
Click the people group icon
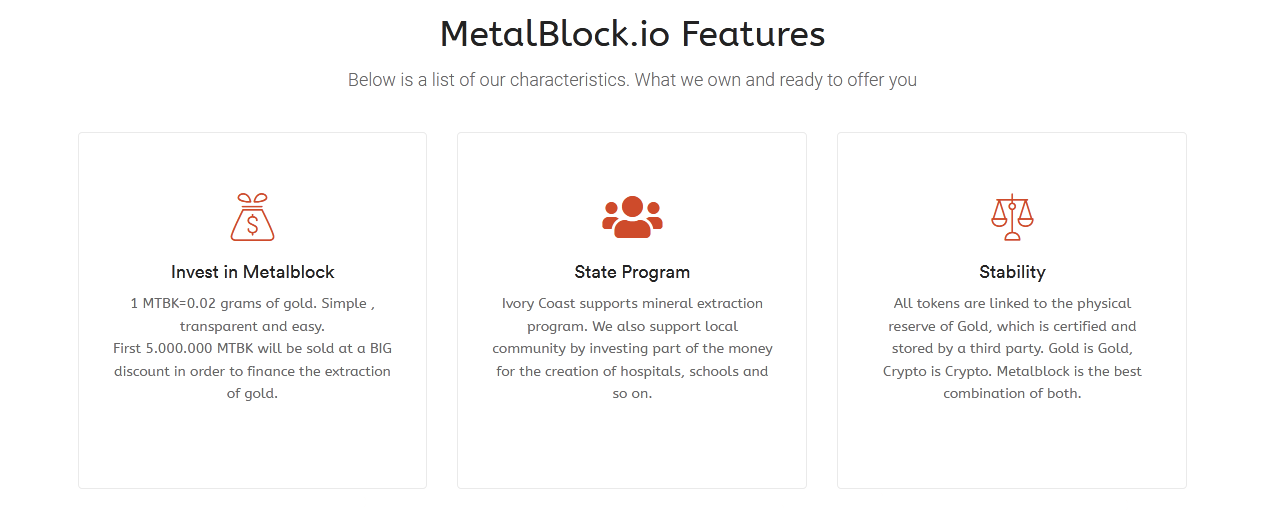tap(632, 217)
